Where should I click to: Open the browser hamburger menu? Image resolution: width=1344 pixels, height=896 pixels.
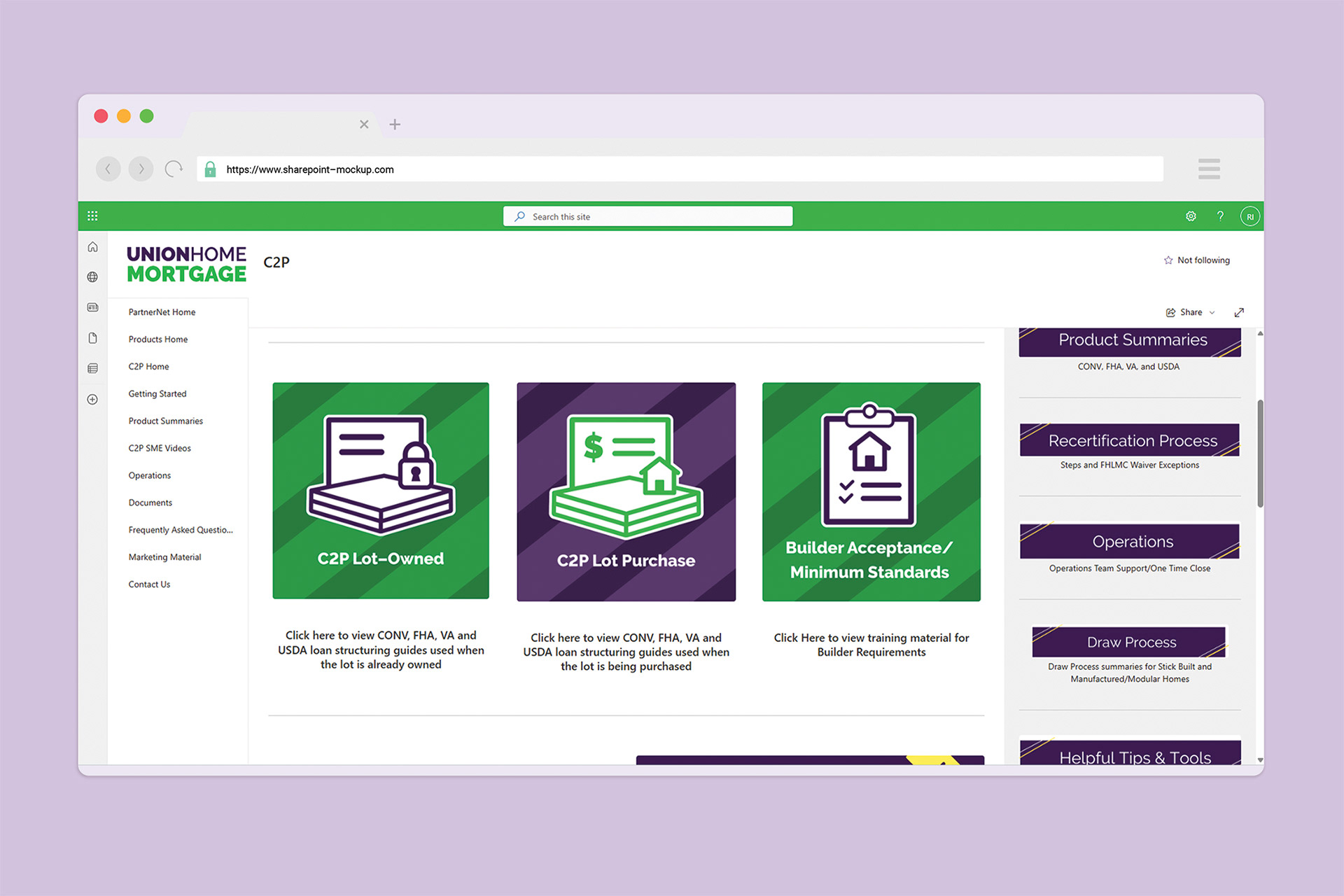(x=1208, y=169)
